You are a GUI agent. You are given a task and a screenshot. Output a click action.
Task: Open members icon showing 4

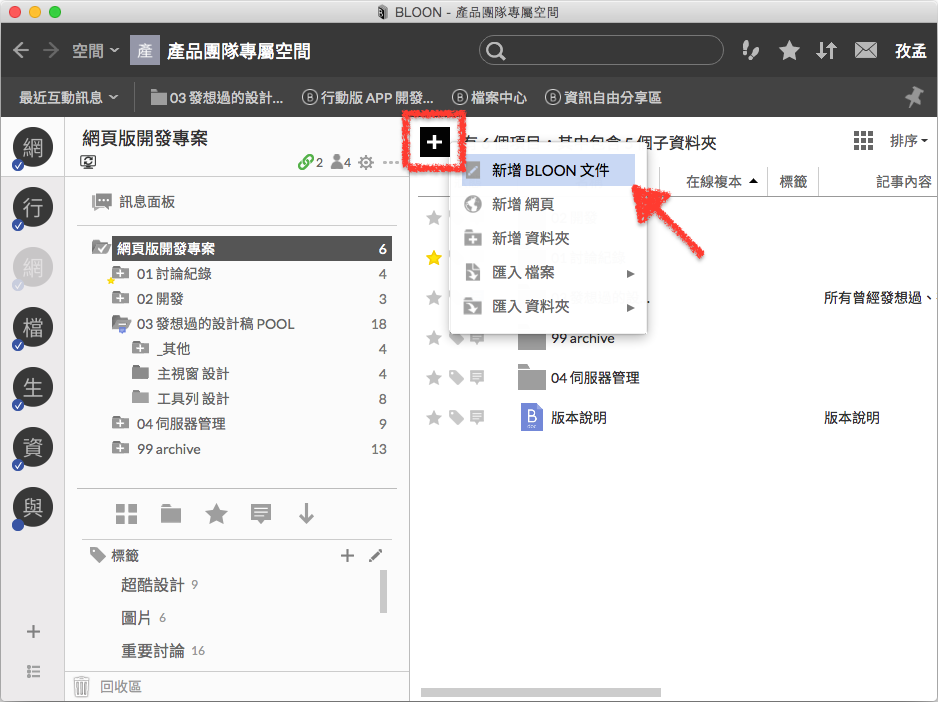click(x=341, y=162)
